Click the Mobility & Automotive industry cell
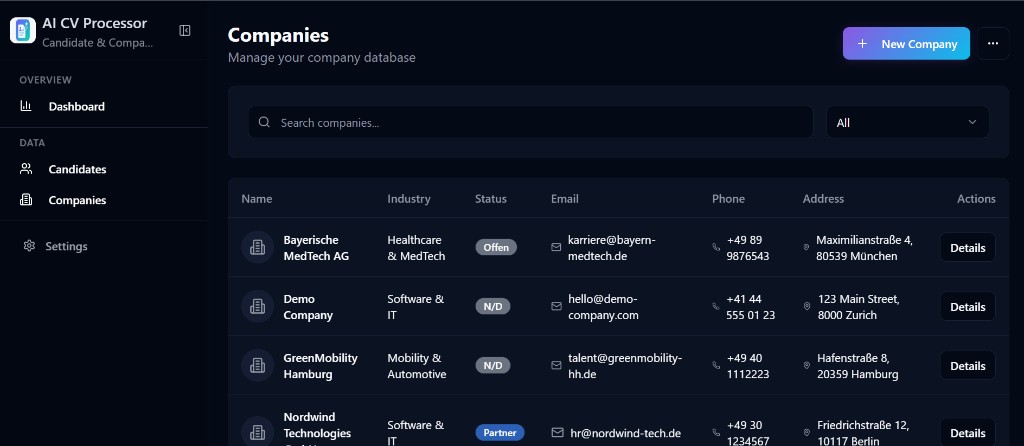The width and height of the screenshot is (1024, 446). click(x=417, y=366)
